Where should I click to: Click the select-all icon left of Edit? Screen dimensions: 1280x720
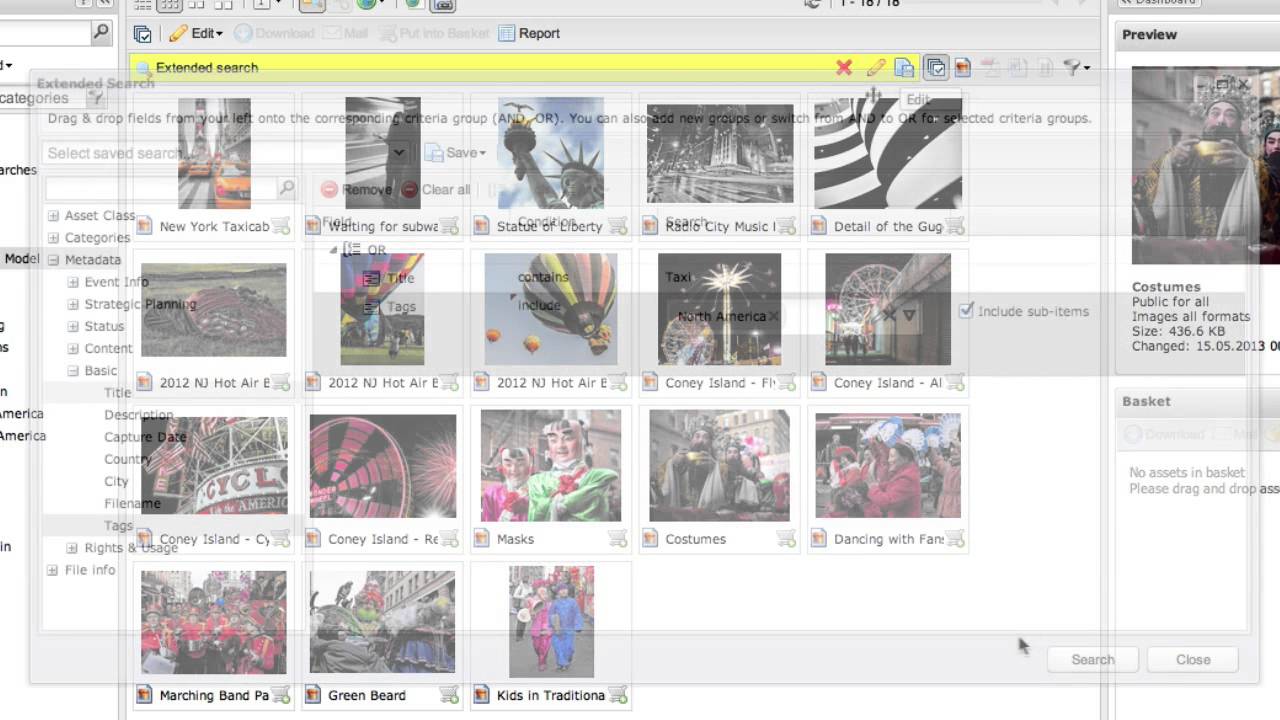[143, 34]
